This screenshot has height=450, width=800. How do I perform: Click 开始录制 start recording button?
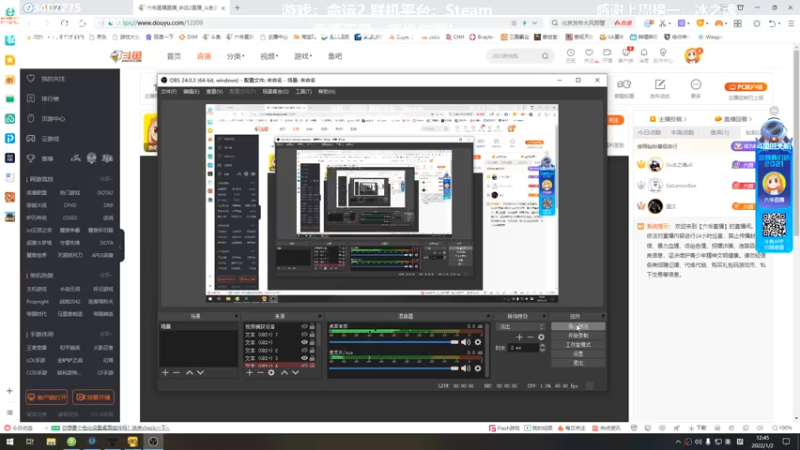(x=578, y=336)
